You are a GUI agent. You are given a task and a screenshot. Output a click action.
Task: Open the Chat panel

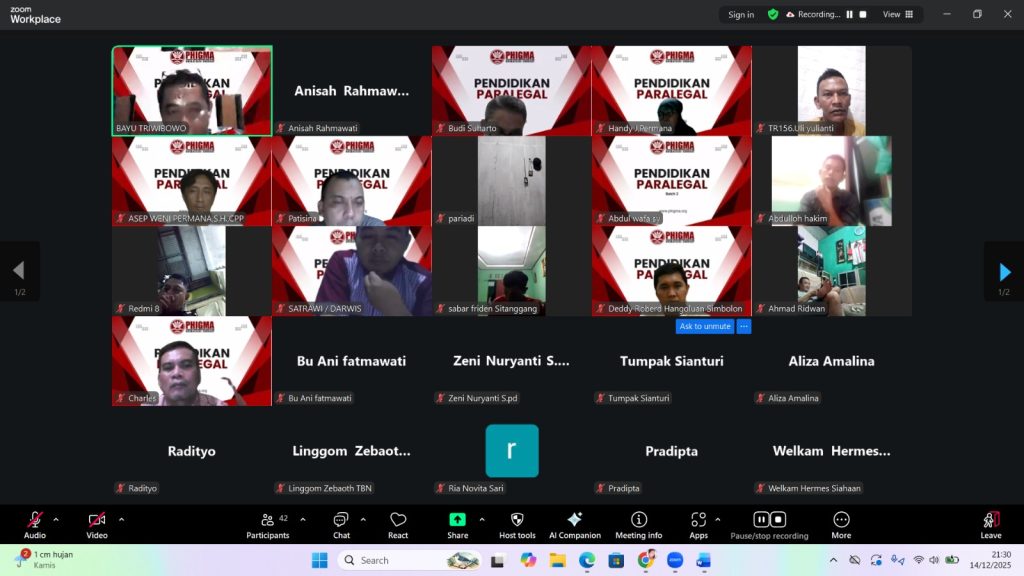point(341,520)
